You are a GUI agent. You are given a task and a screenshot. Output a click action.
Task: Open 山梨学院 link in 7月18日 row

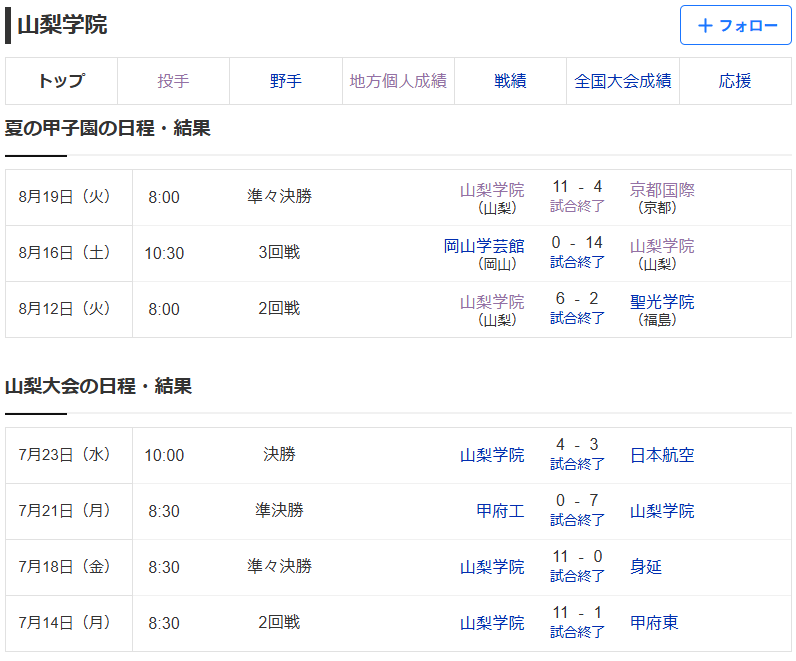[x=492, y=567]
